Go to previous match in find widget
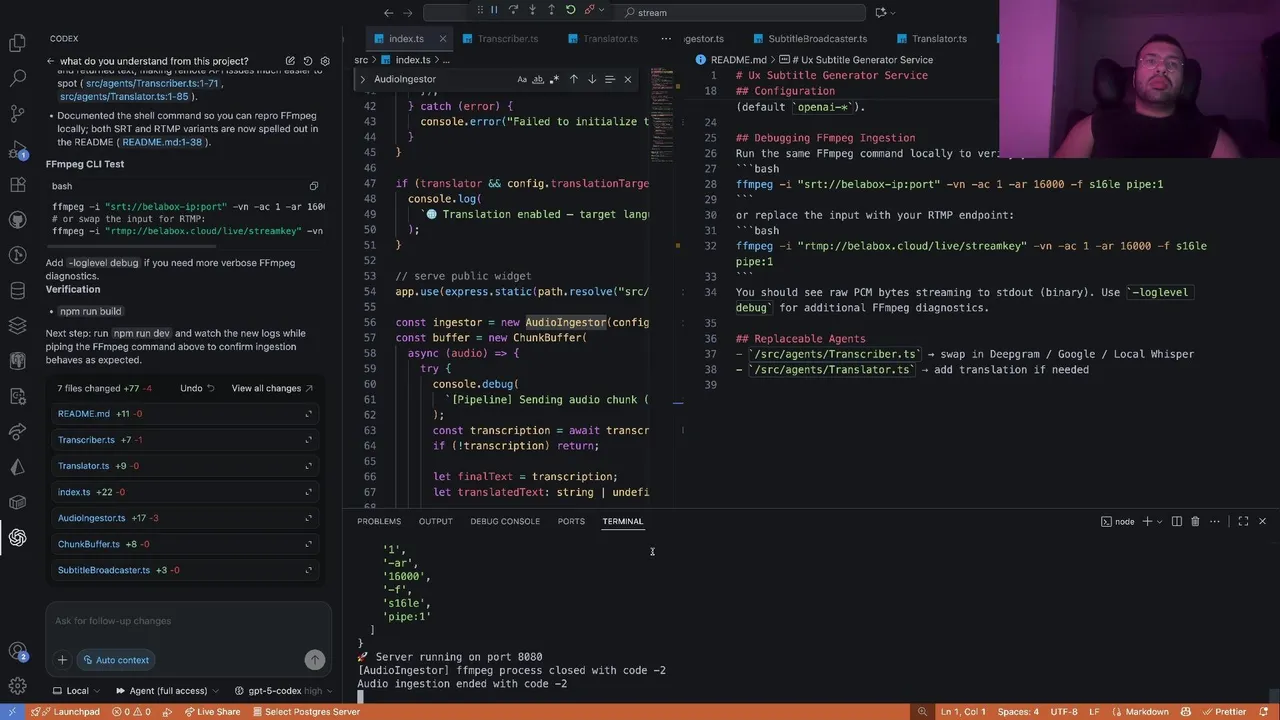 [x=573, y=79]
